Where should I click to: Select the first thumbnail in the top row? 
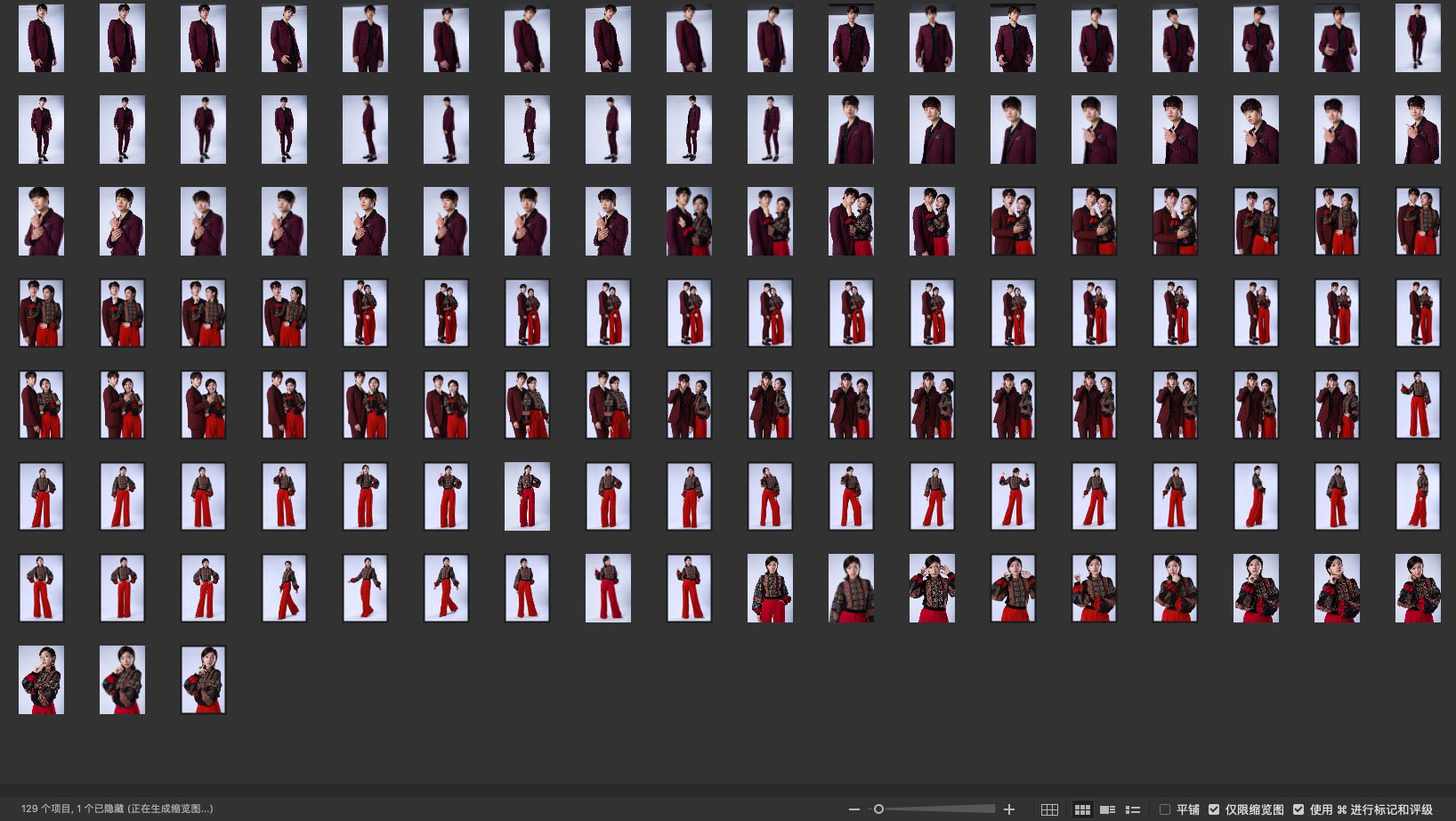coord(41,38)
